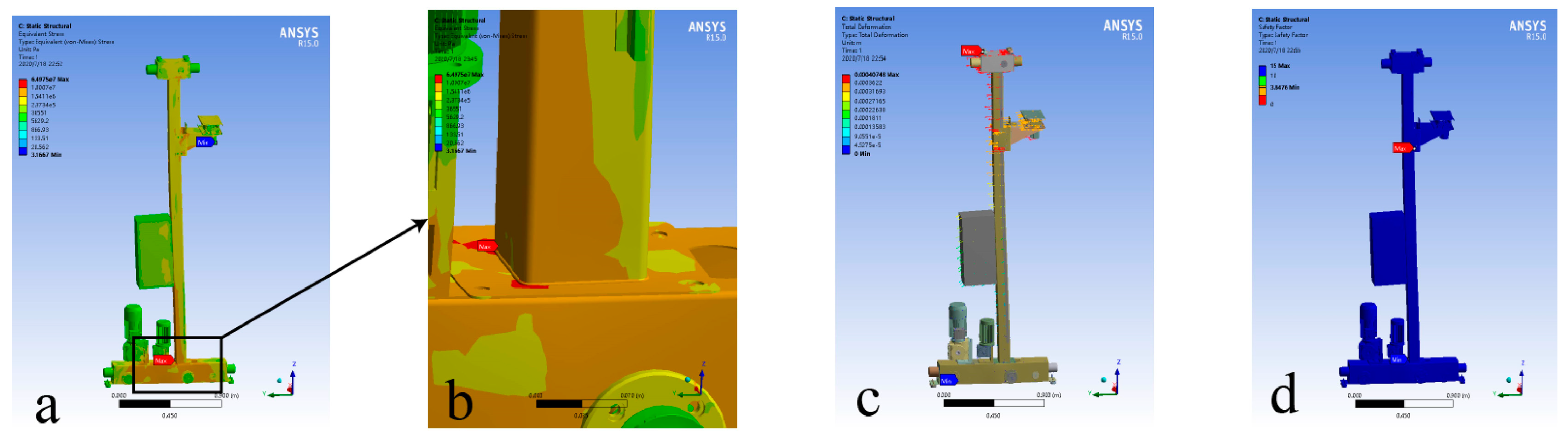Click the blue Min probe in the equivalent stress plot
This screenshot has width=1568, height=440.
[x=205, y=142]
